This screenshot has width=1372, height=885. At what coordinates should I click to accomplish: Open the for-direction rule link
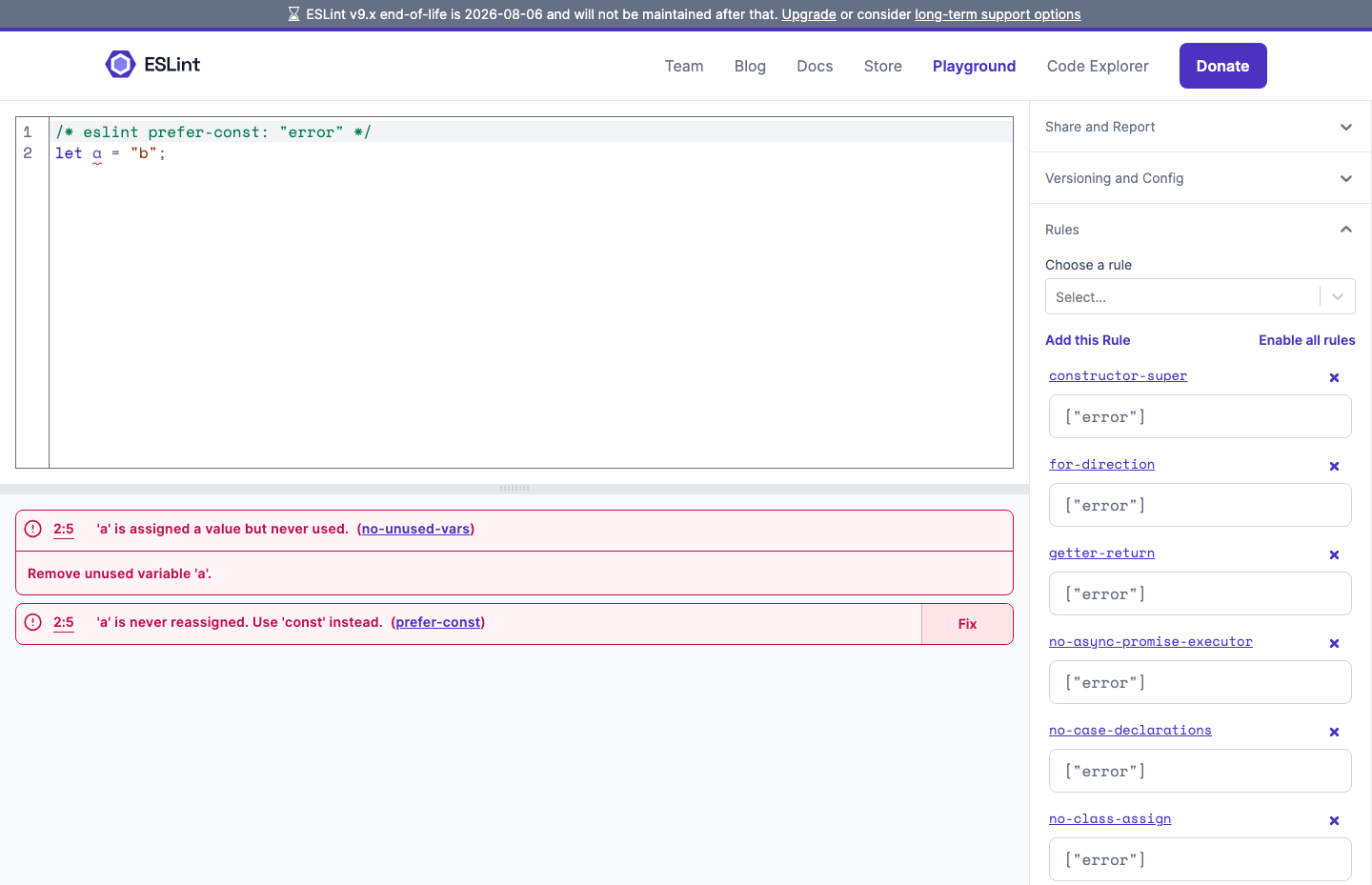1101,464
